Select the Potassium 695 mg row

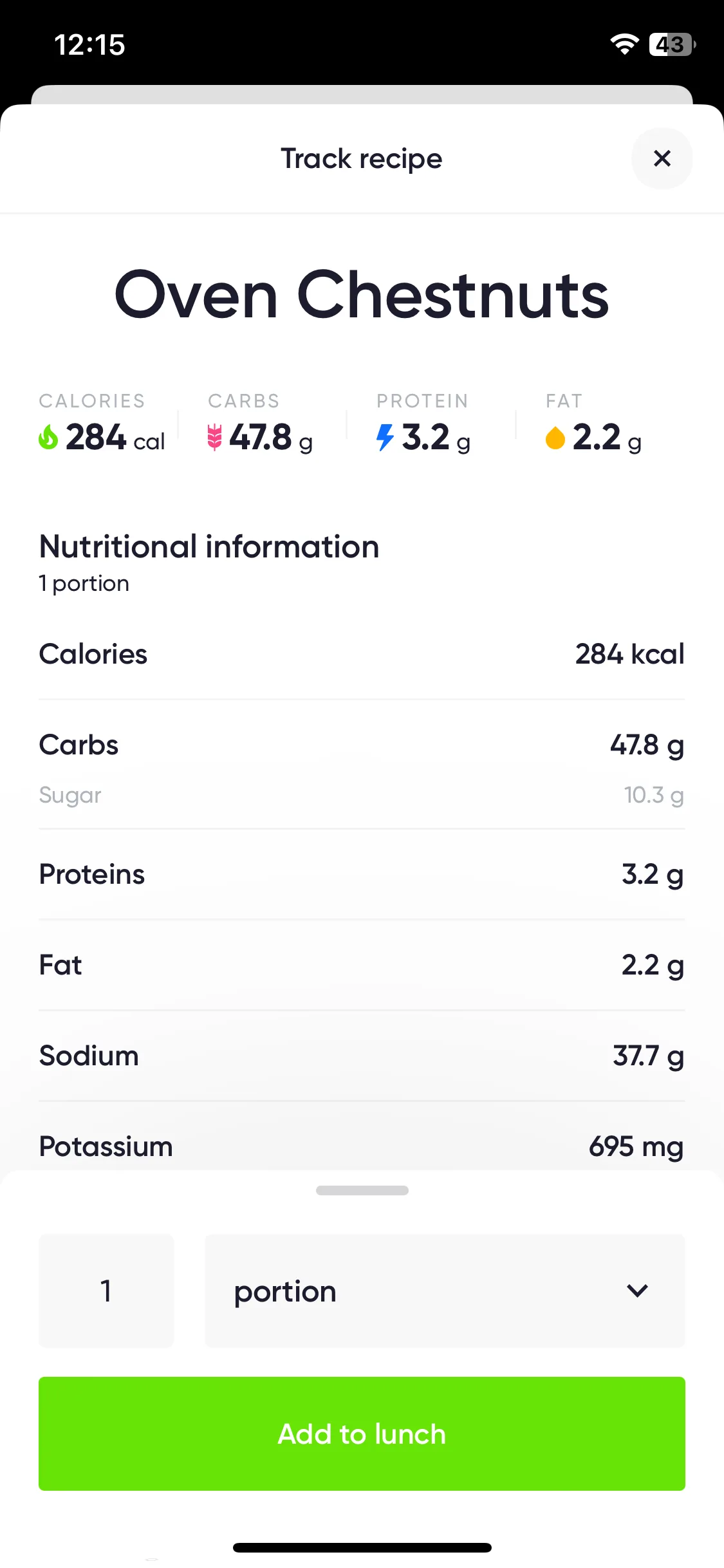click(x=362, y=1146)
